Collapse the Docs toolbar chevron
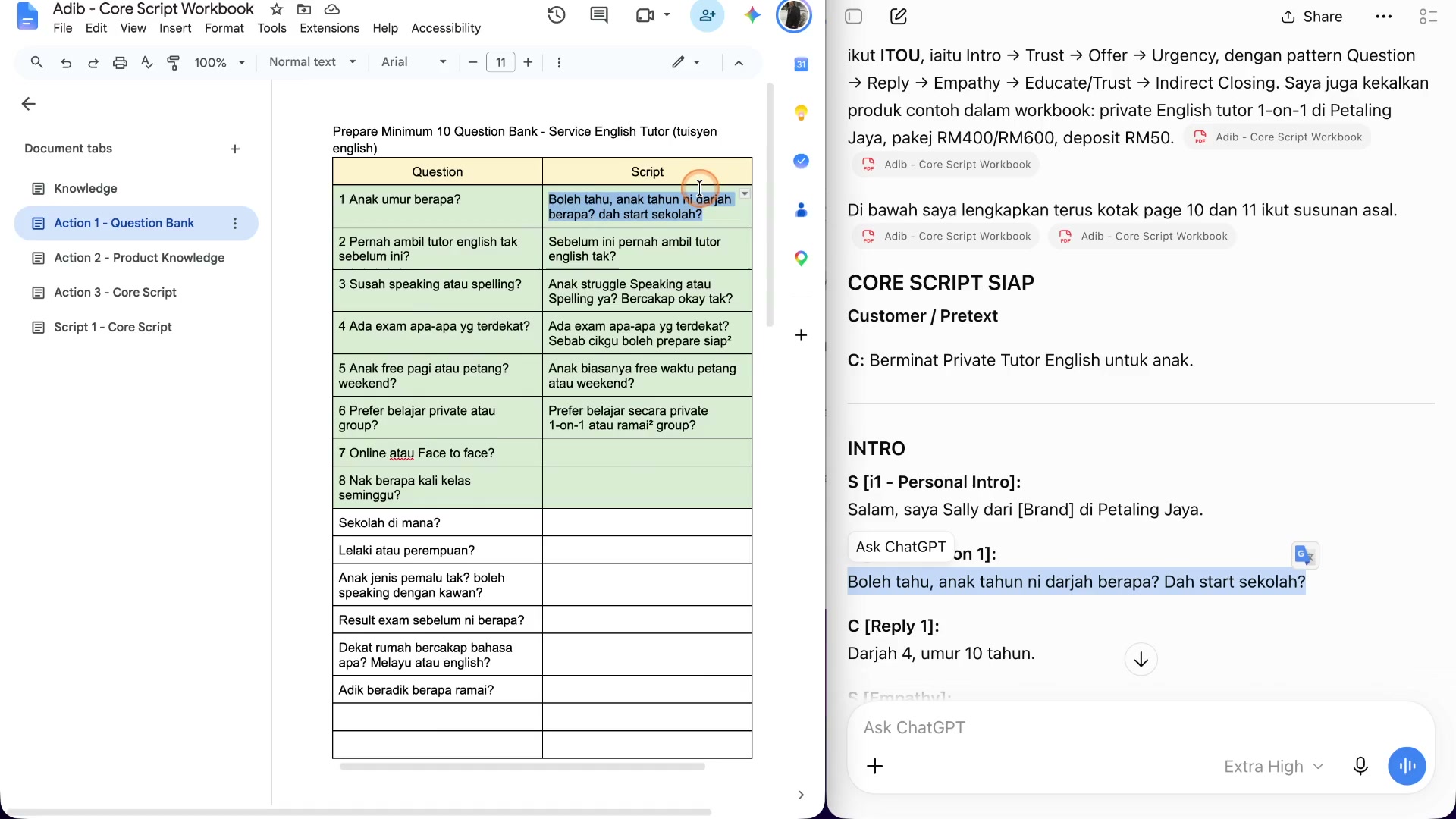Viewport: 1456px width, 819px height. [739, 63]
